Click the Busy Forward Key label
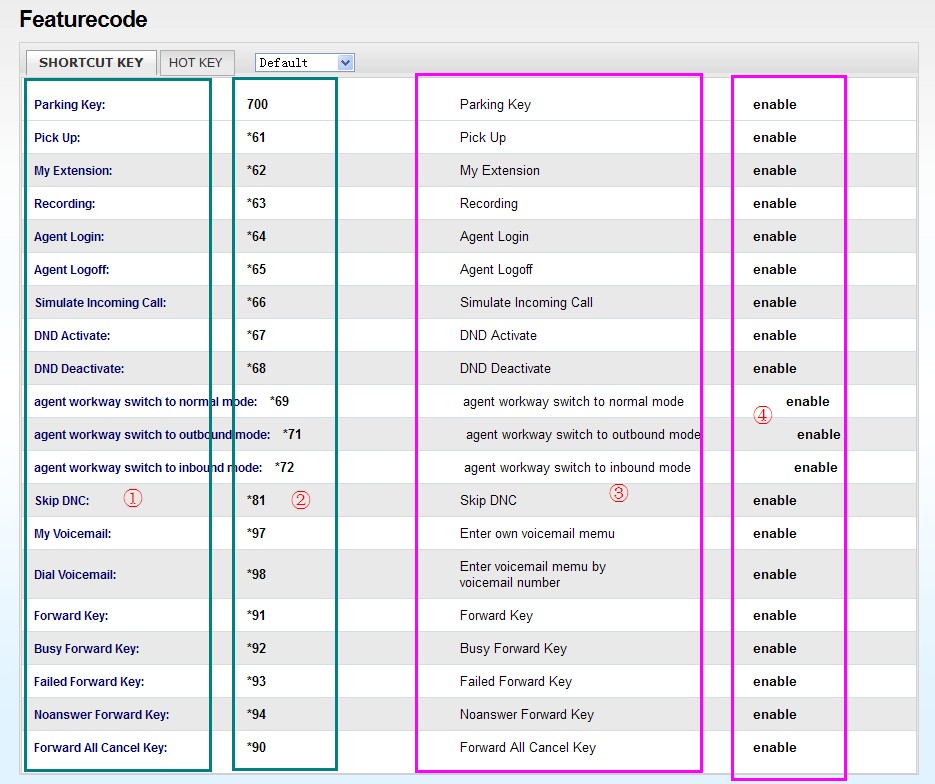935x784 pixels. coord(86,649)
